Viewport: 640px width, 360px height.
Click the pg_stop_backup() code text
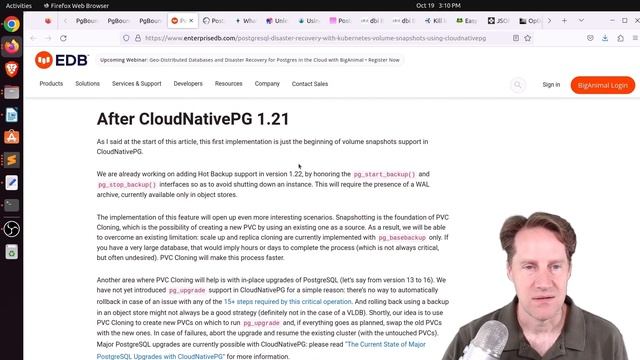(127, 184)
